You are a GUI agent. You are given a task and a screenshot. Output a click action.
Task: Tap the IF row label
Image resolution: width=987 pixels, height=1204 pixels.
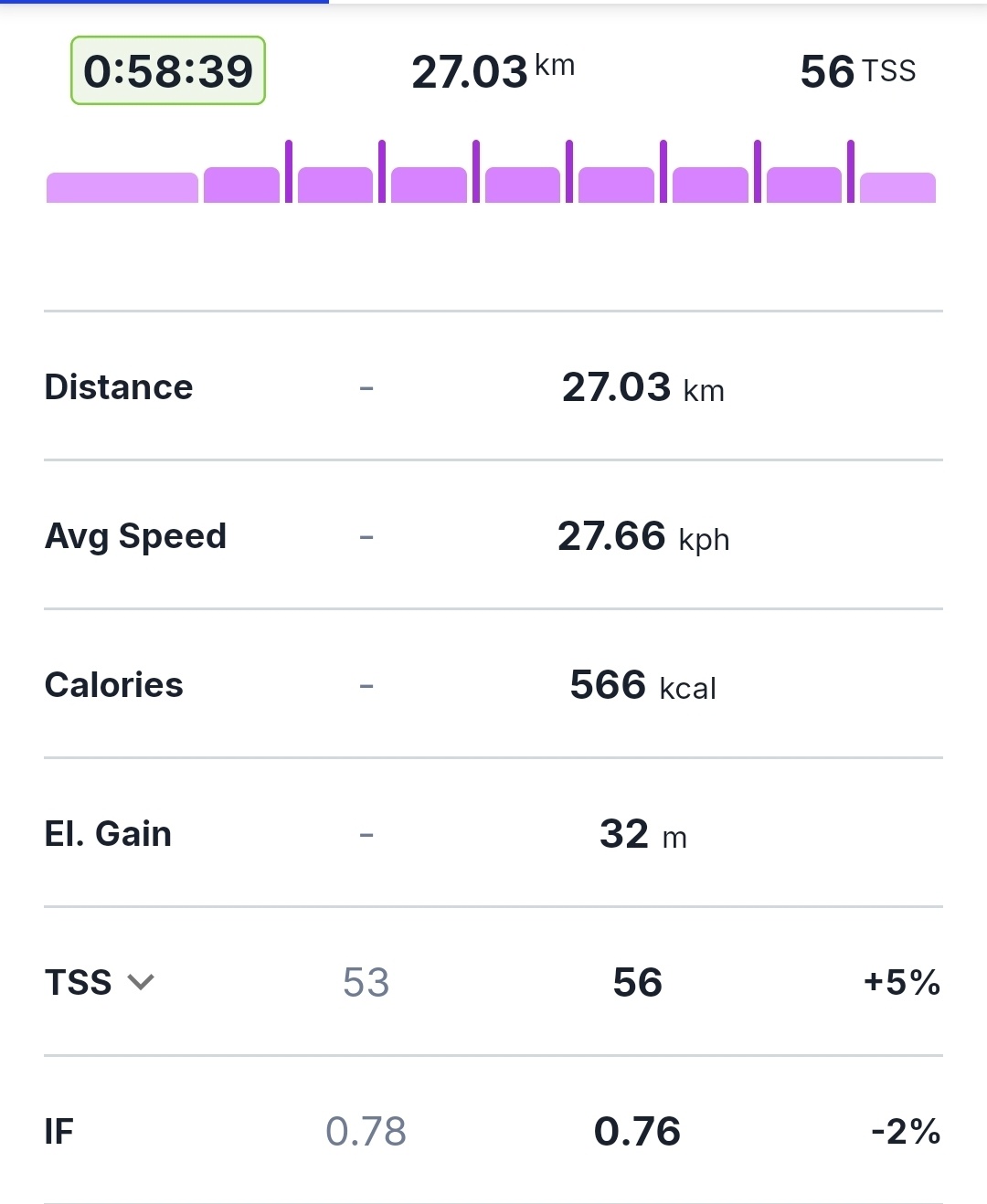pyautogui.click(x=58, y=1132)
